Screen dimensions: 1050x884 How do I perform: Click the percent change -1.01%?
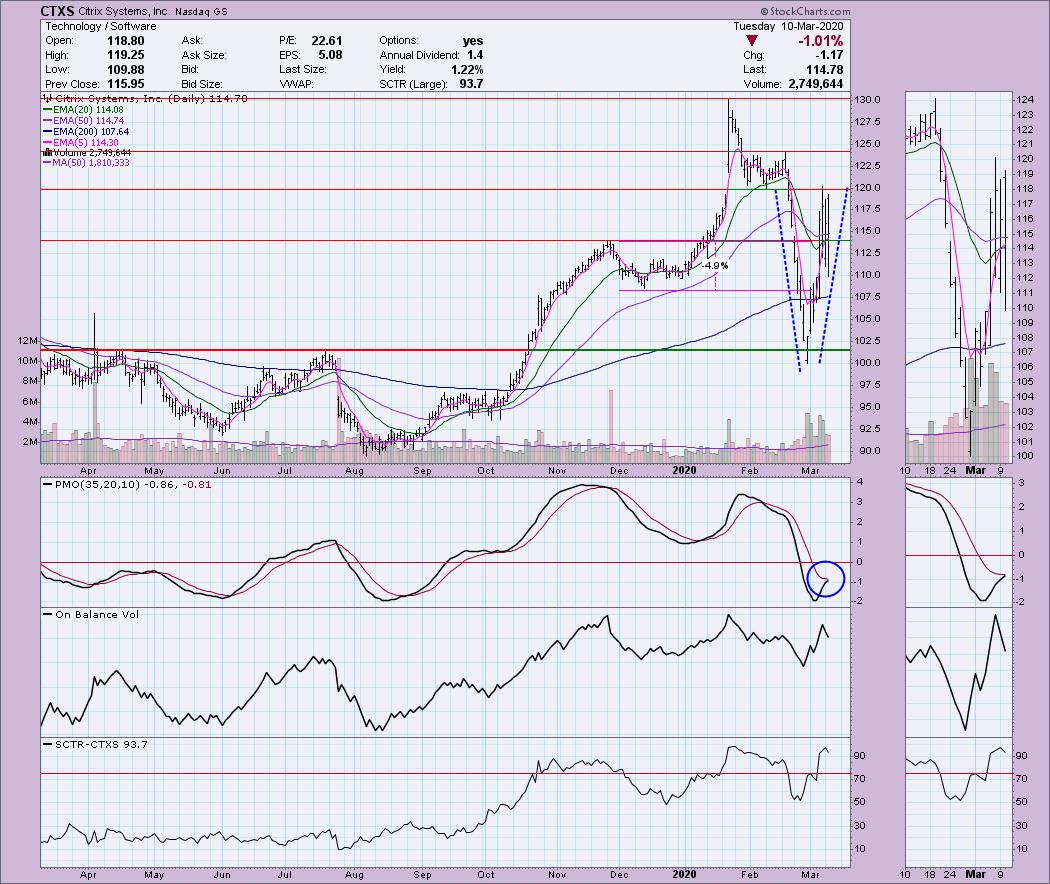point(820,42)
